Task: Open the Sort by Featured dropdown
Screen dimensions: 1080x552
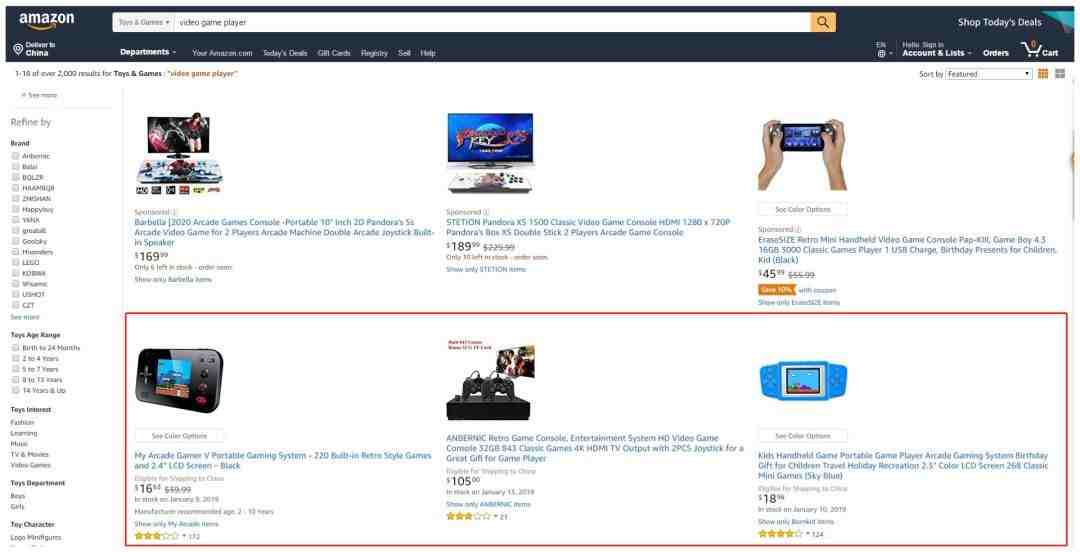Action: click(988, 74)
